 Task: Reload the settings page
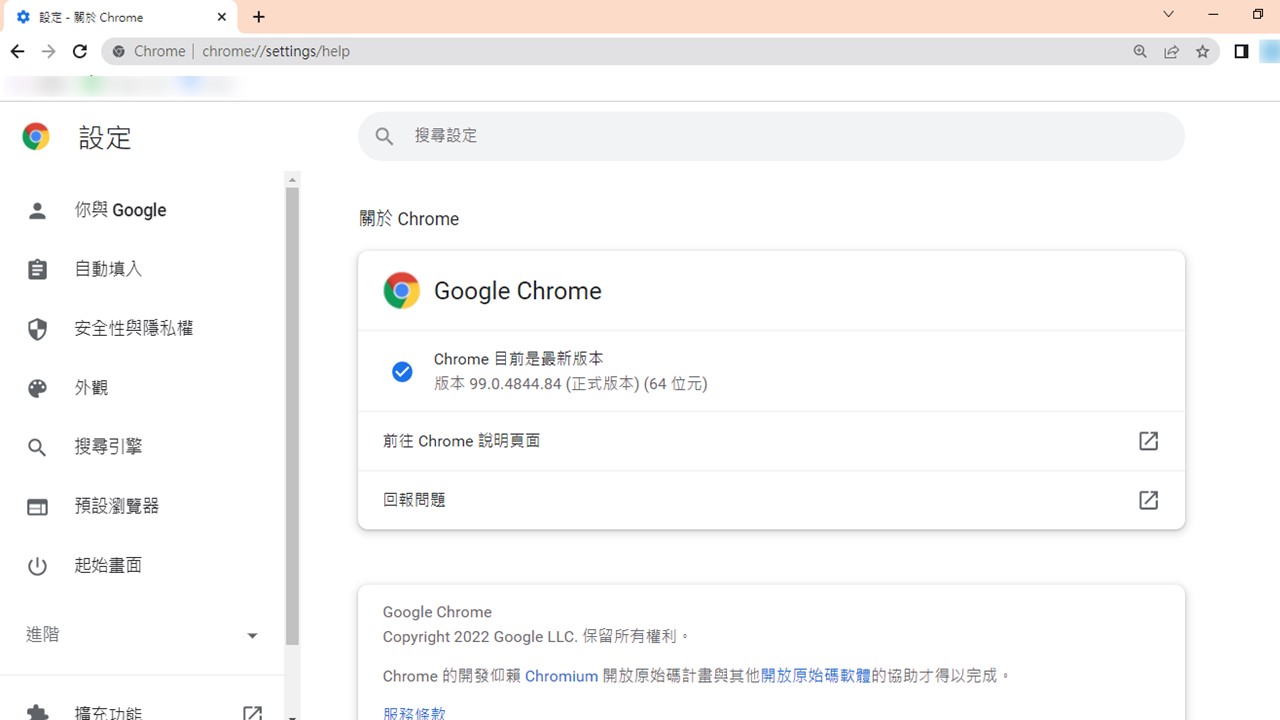pyautogui.click(x=80, y=51)
